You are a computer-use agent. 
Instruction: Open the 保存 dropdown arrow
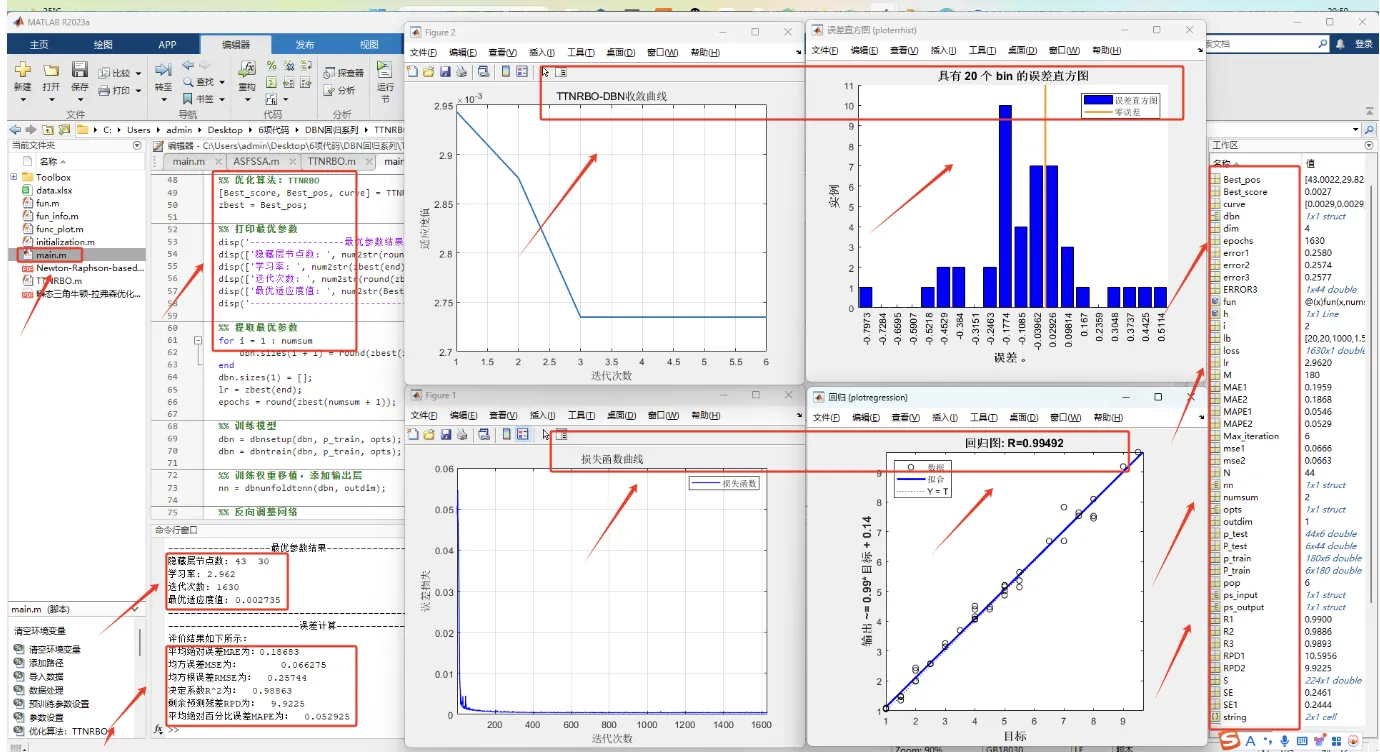(80, 98)
